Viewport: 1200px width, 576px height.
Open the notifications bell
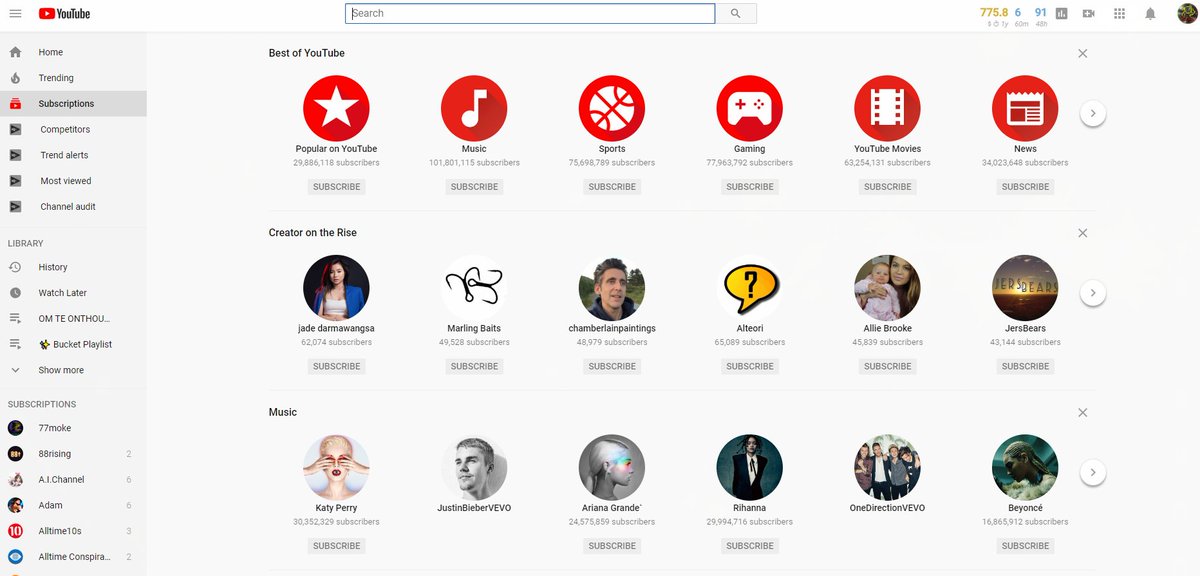tap(1150, 13)
